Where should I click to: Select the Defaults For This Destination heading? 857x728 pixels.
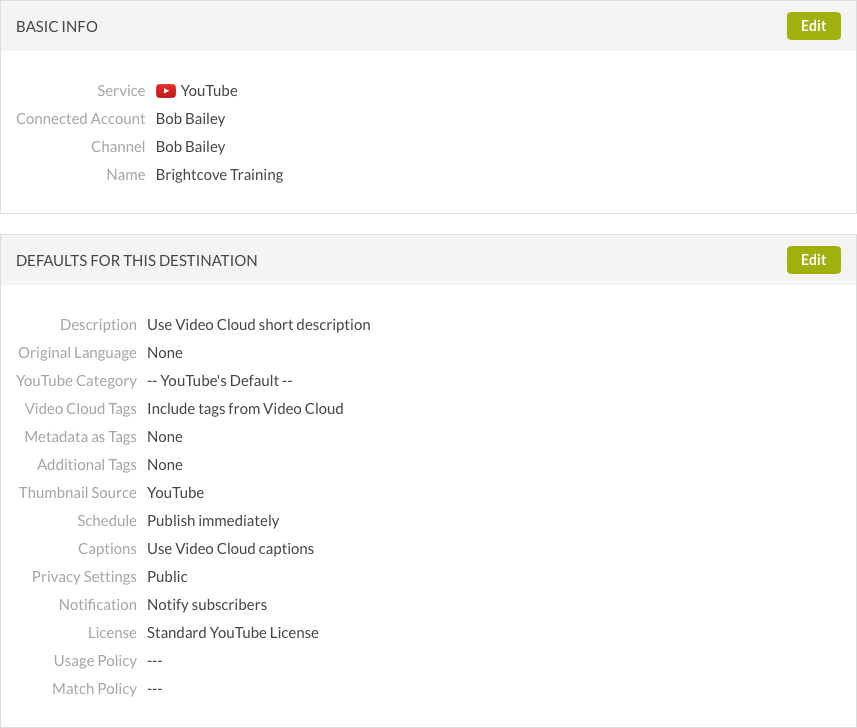pyautogui.click(x=137, y=261)
